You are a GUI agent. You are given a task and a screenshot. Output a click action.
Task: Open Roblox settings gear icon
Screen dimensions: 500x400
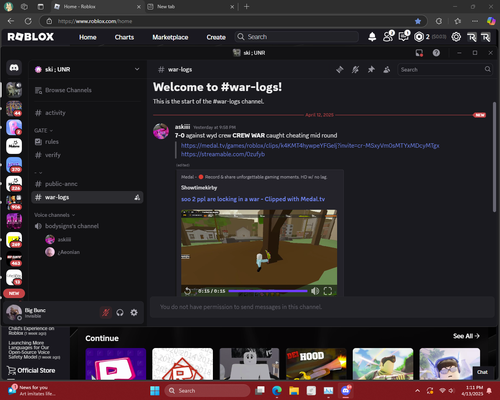[x=456, y=37]
